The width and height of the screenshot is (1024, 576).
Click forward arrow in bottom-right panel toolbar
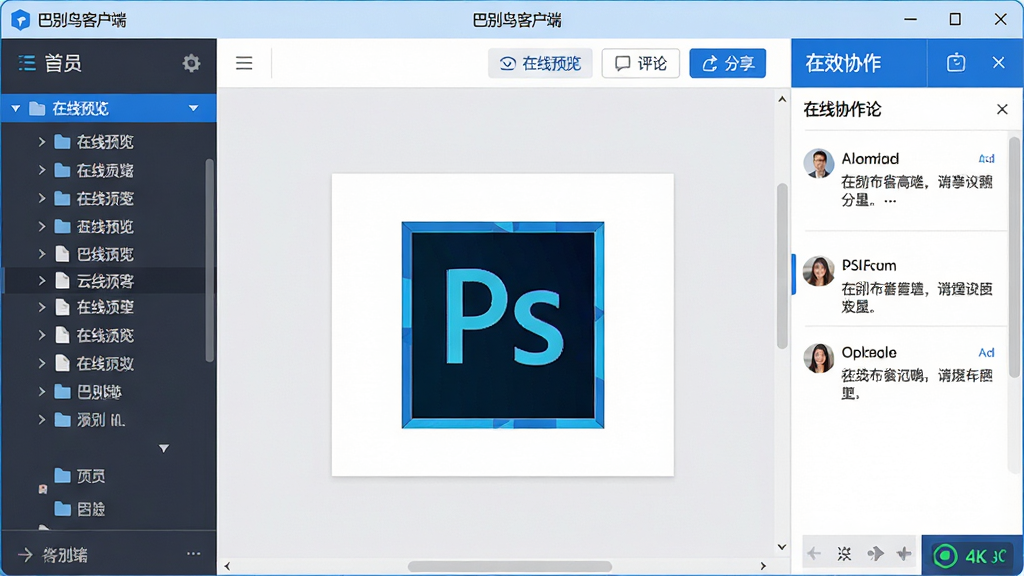click(875, 554)
